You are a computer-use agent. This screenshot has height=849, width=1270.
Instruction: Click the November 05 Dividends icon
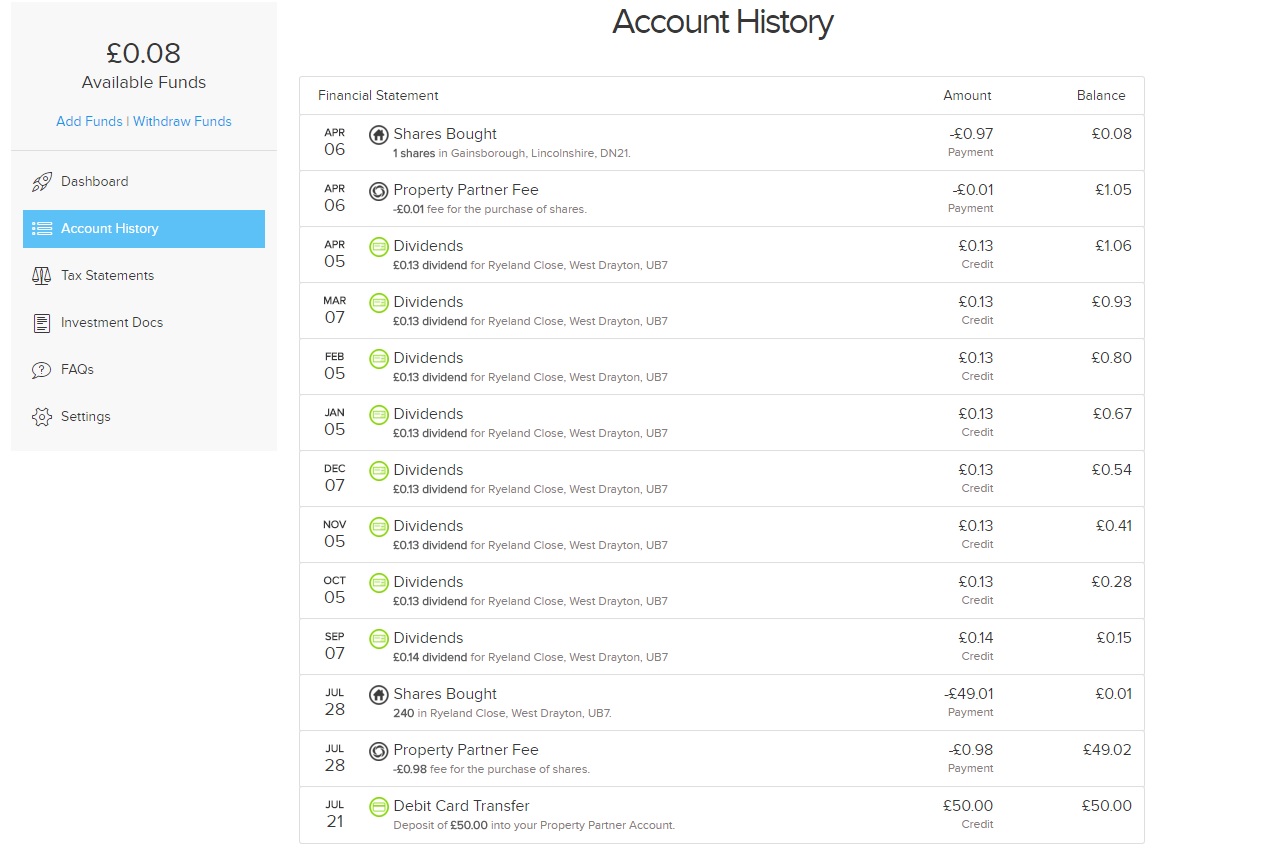379,526
